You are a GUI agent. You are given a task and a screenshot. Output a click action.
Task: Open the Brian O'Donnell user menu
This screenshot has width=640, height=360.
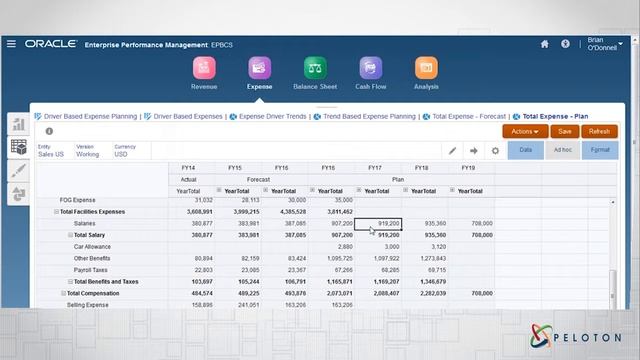point(605,44)
